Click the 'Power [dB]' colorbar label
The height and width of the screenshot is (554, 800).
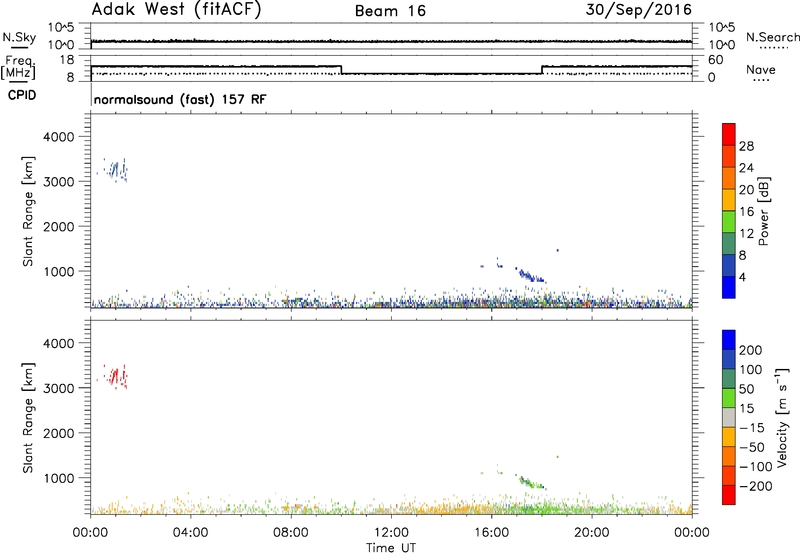point(764,211)
